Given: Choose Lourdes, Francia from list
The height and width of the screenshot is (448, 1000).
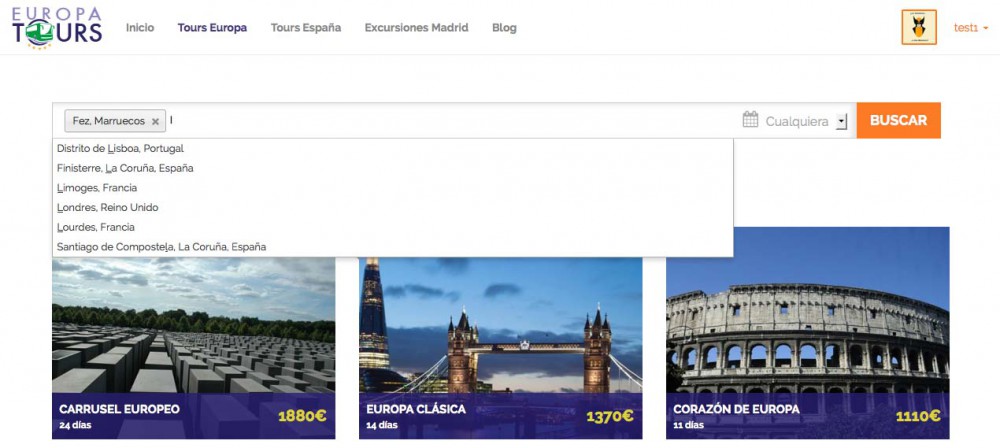Looking at the screenshot, I should pos(96,227).
